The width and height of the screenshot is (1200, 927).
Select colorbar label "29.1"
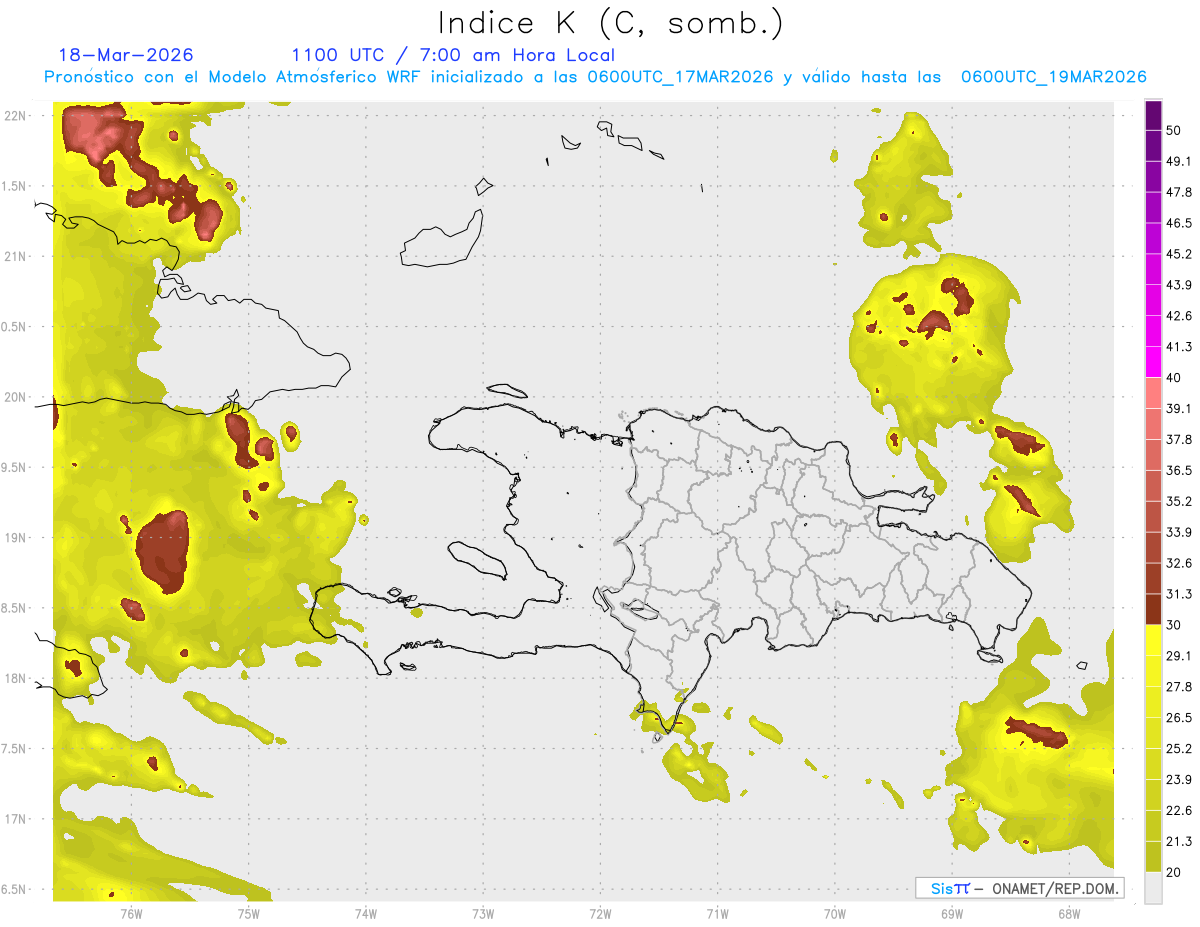(1180, 655)
